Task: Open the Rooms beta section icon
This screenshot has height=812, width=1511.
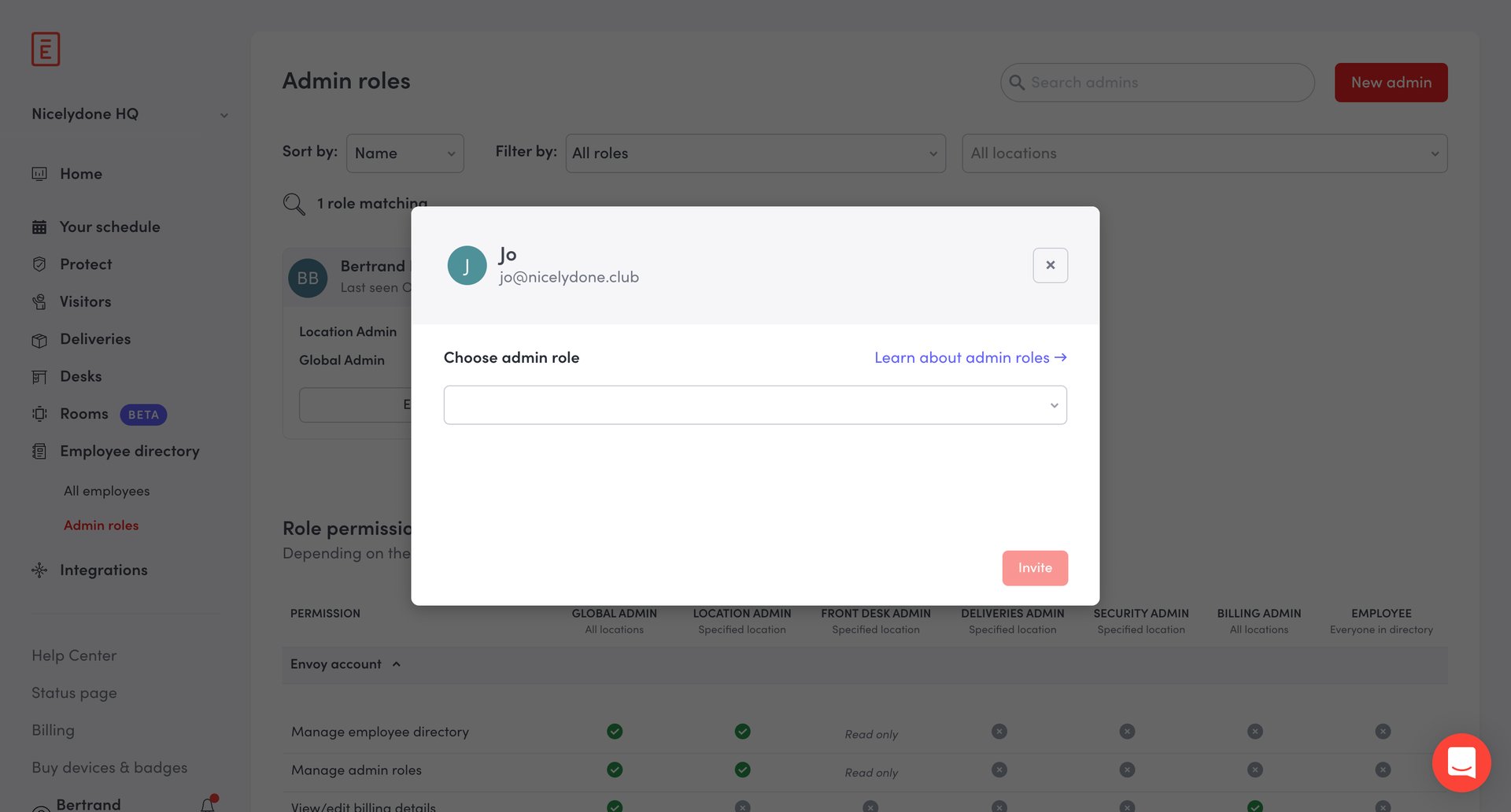Action: coord(40,414)
